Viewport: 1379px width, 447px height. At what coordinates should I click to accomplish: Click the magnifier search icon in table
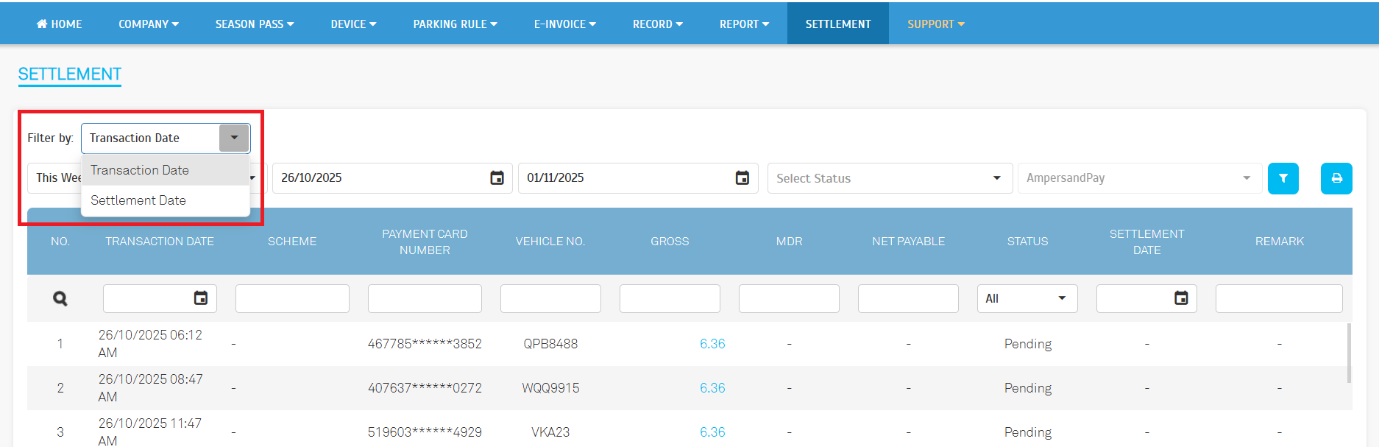(60, 298)
